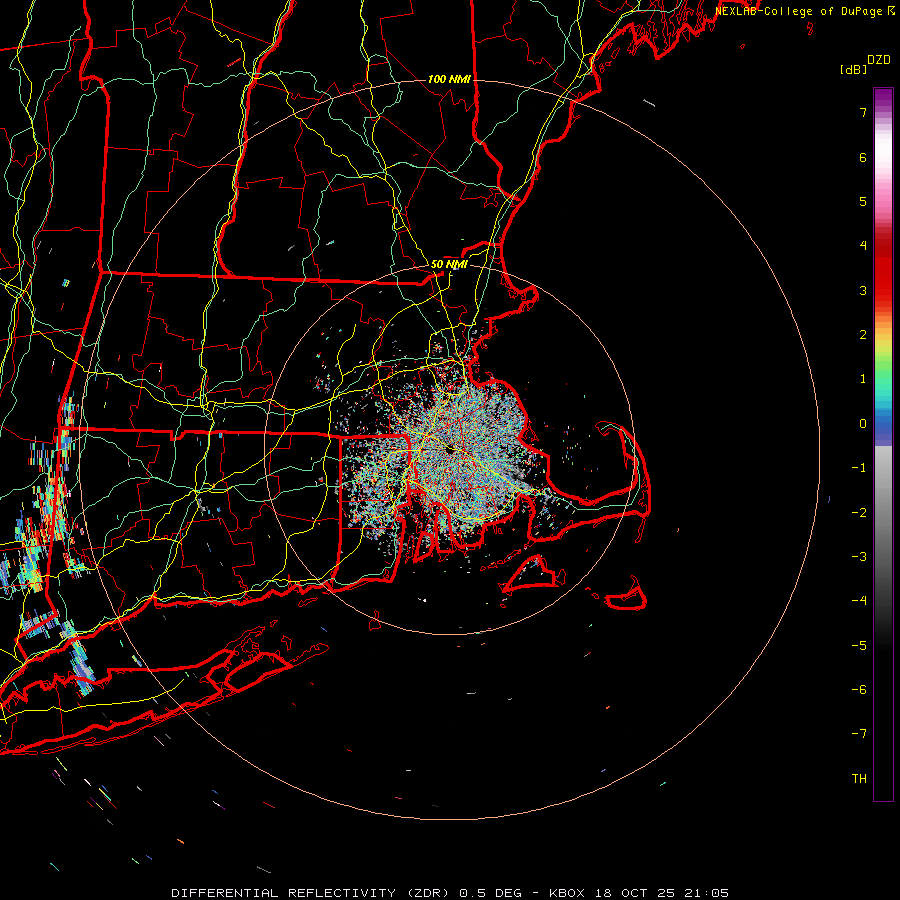Click the KBOX radar site center dot
900x900 pixels.
coord(451,450)
